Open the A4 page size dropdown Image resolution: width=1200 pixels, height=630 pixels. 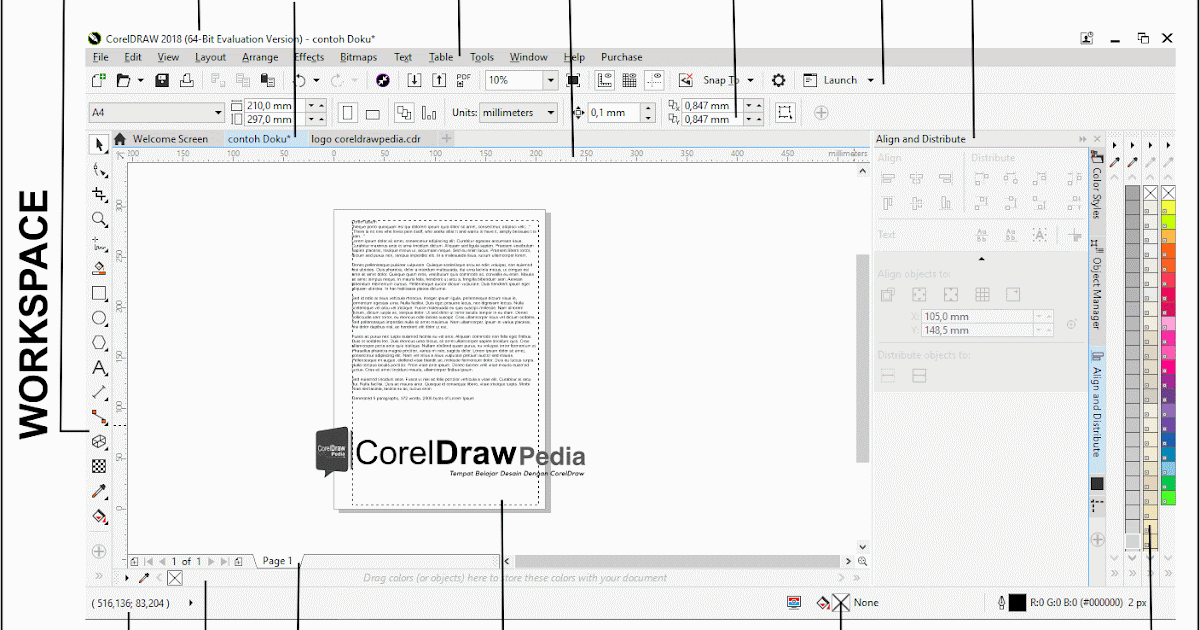pyautogui.click(x=218, y=112)
